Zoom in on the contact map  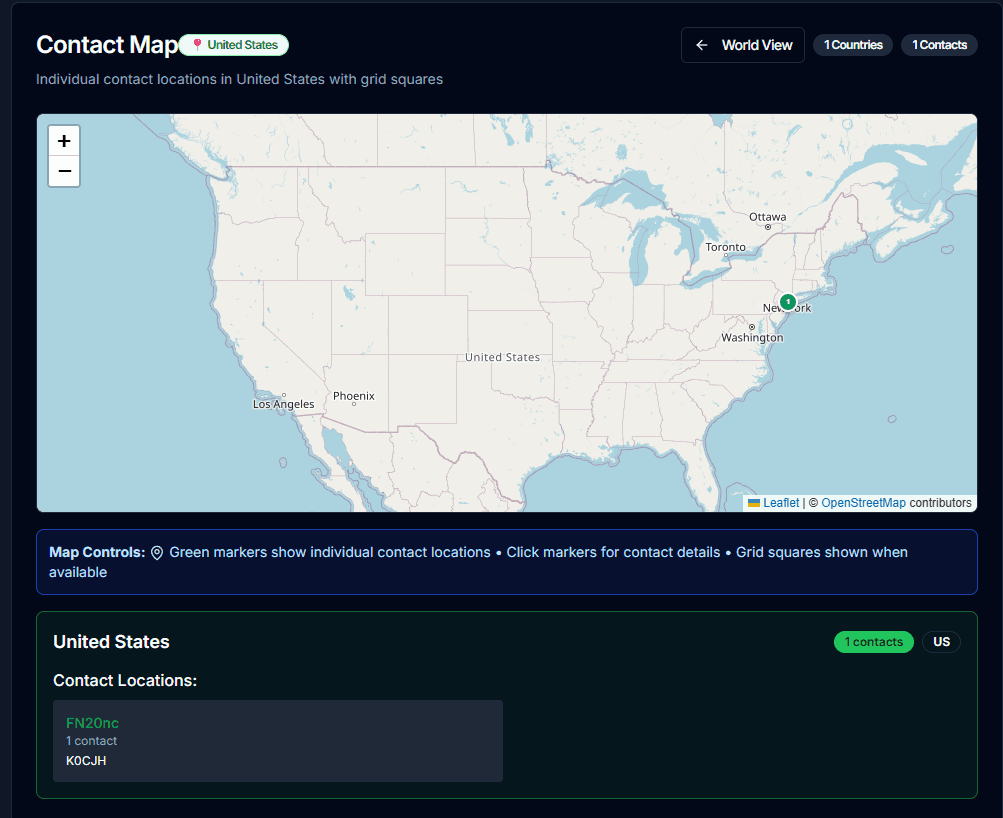click(x=64, y=141)
